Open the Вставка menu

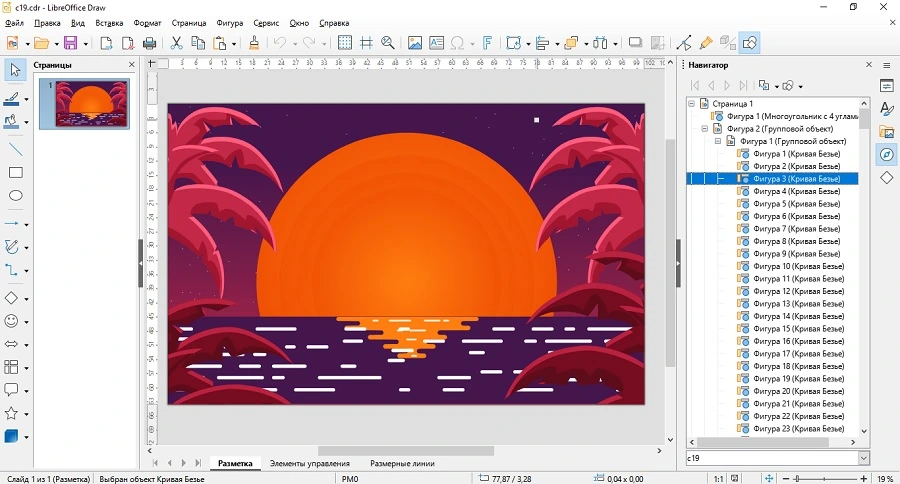[109, 23]
